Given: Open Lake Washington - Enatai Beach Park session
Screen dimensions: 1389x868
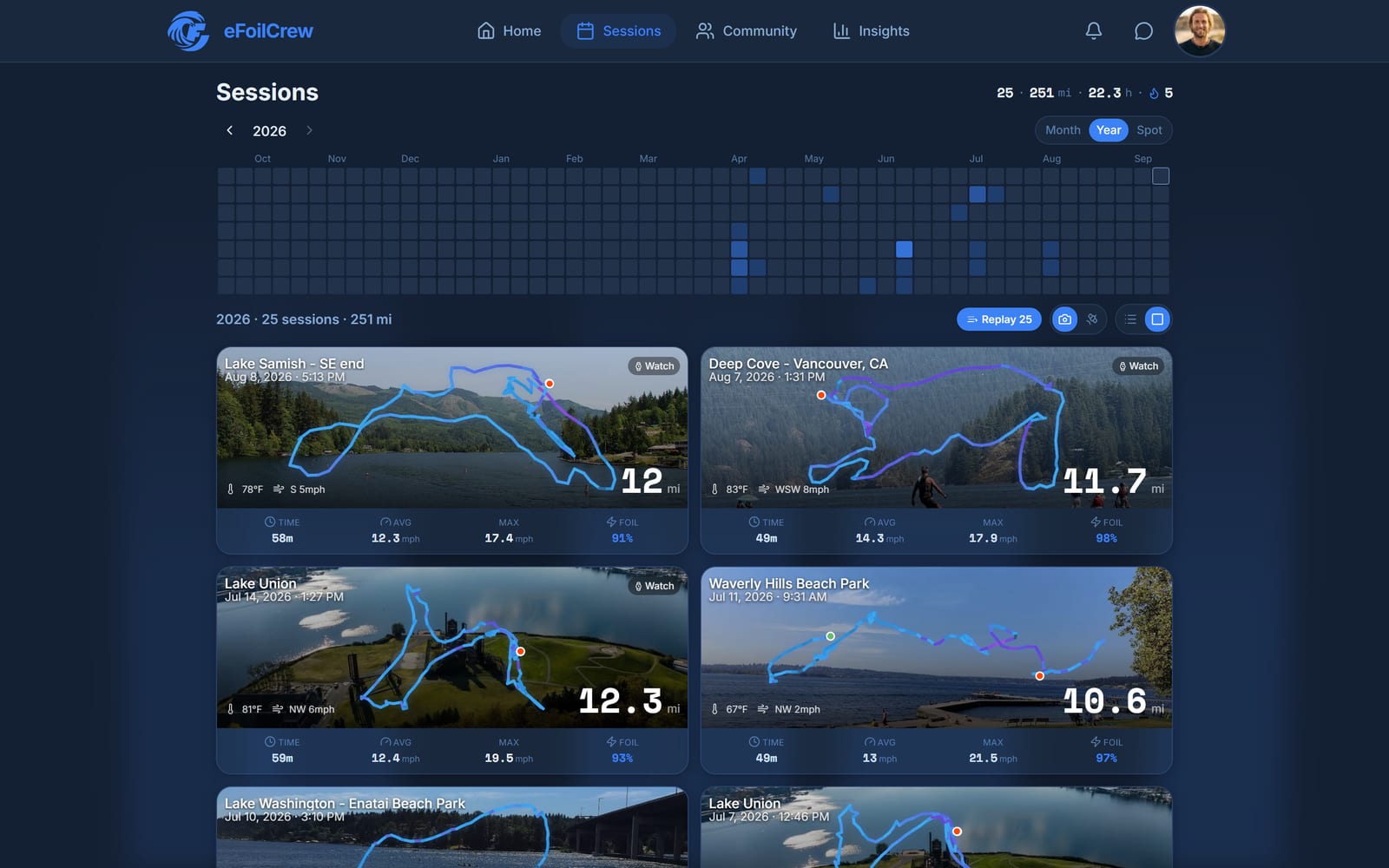Looking at the screenshot, I should point(345,804).
